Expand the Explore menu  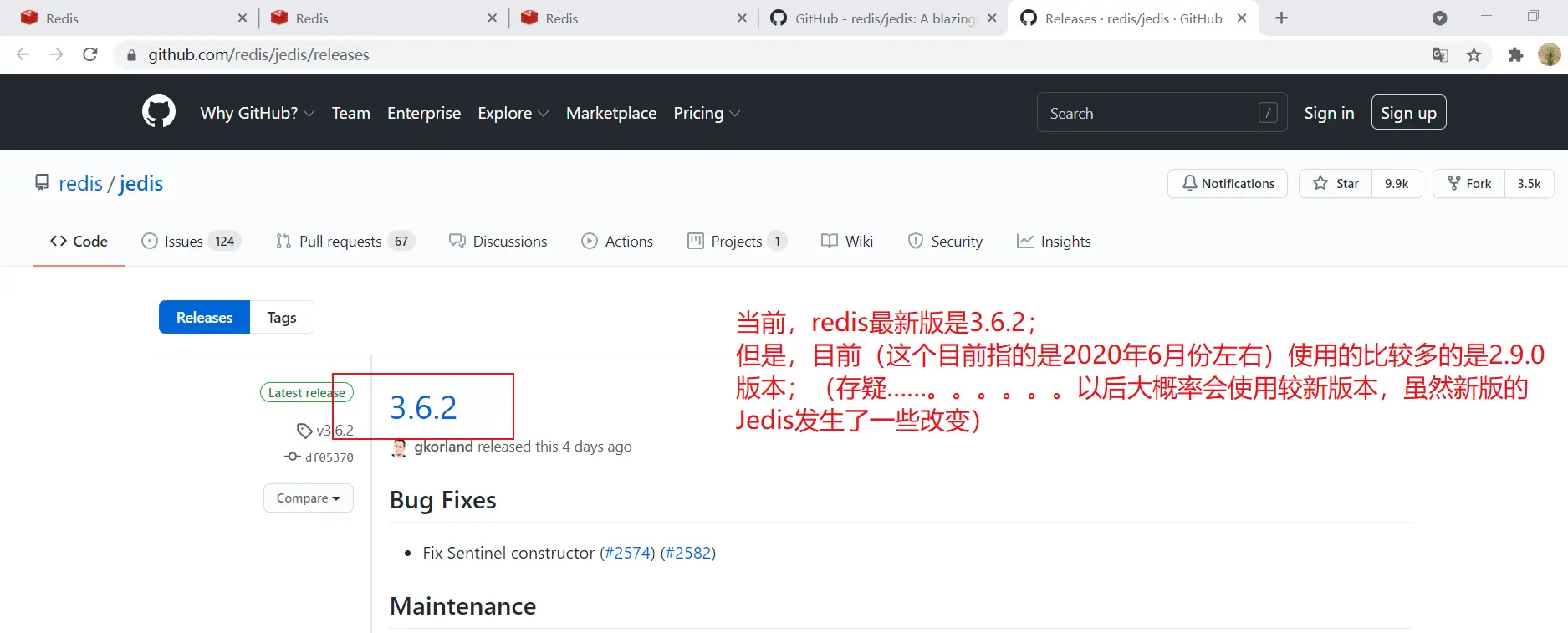tap(513, 113)
